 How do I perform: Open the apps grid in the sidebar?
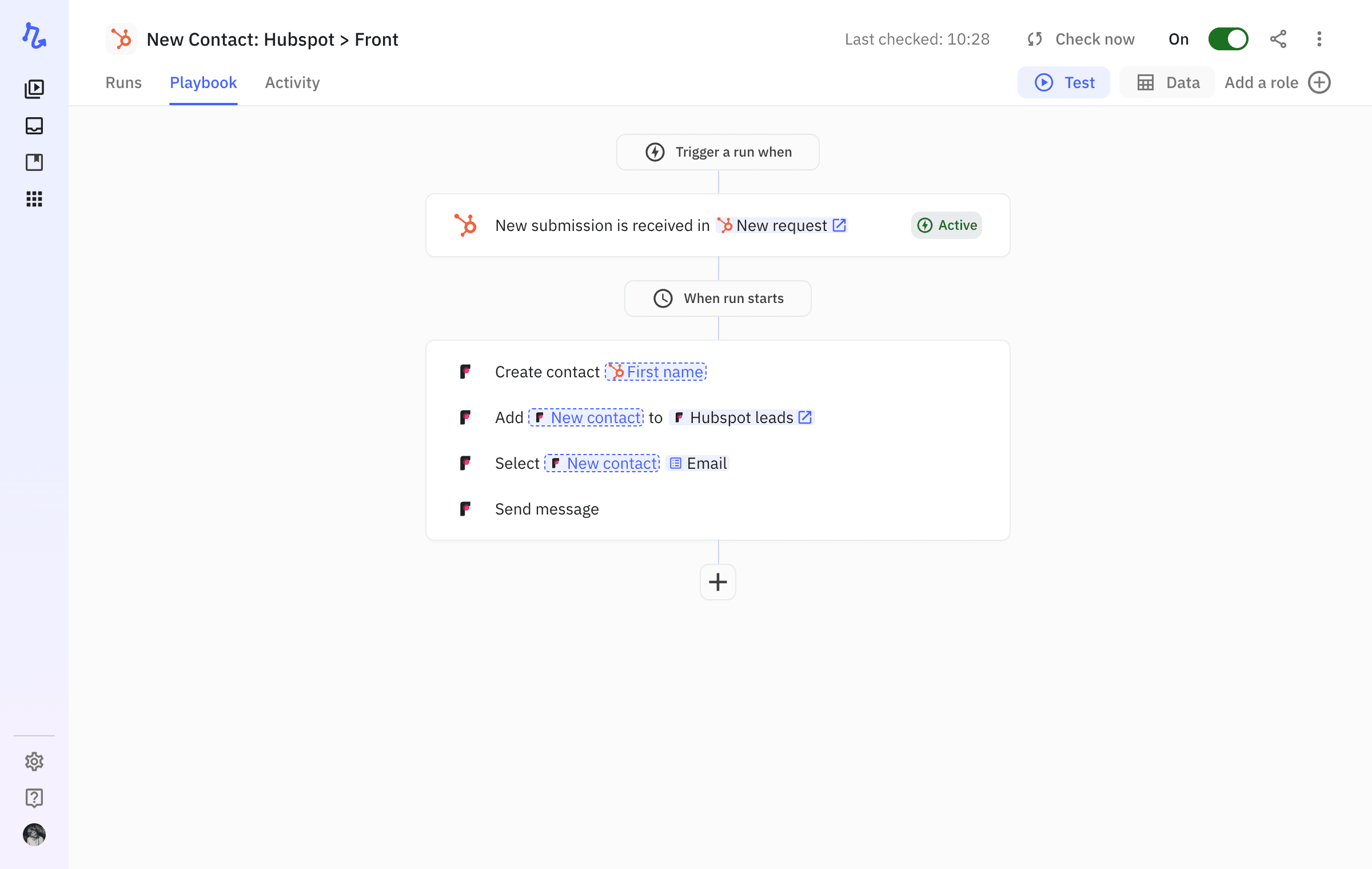[34, 199]
